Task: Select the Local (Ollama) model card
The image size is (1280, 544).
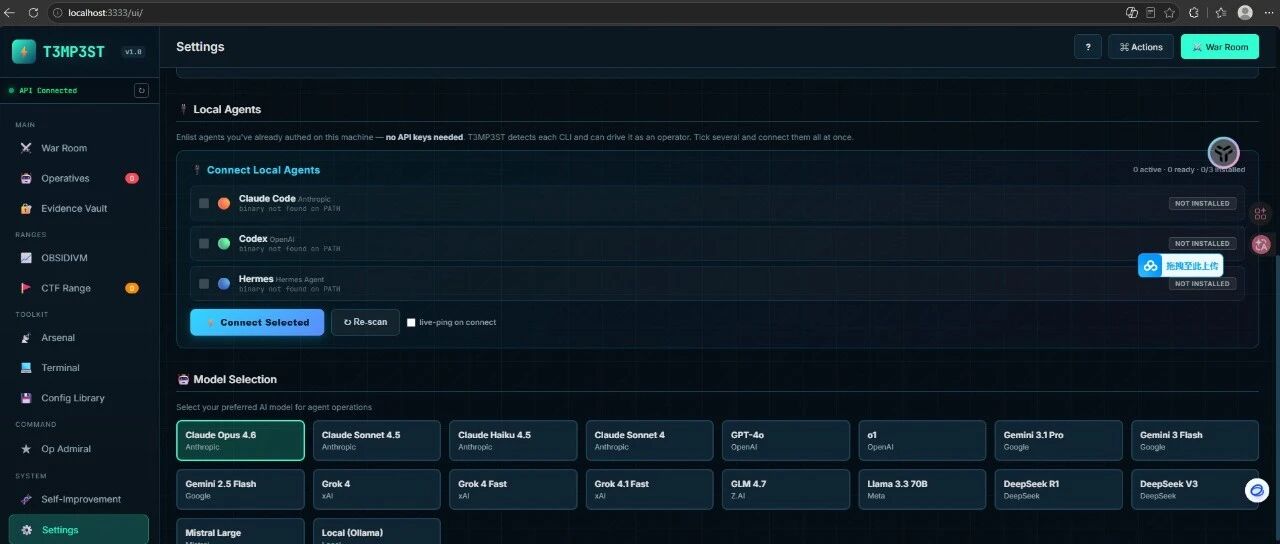Action: (x=377, y=531)
